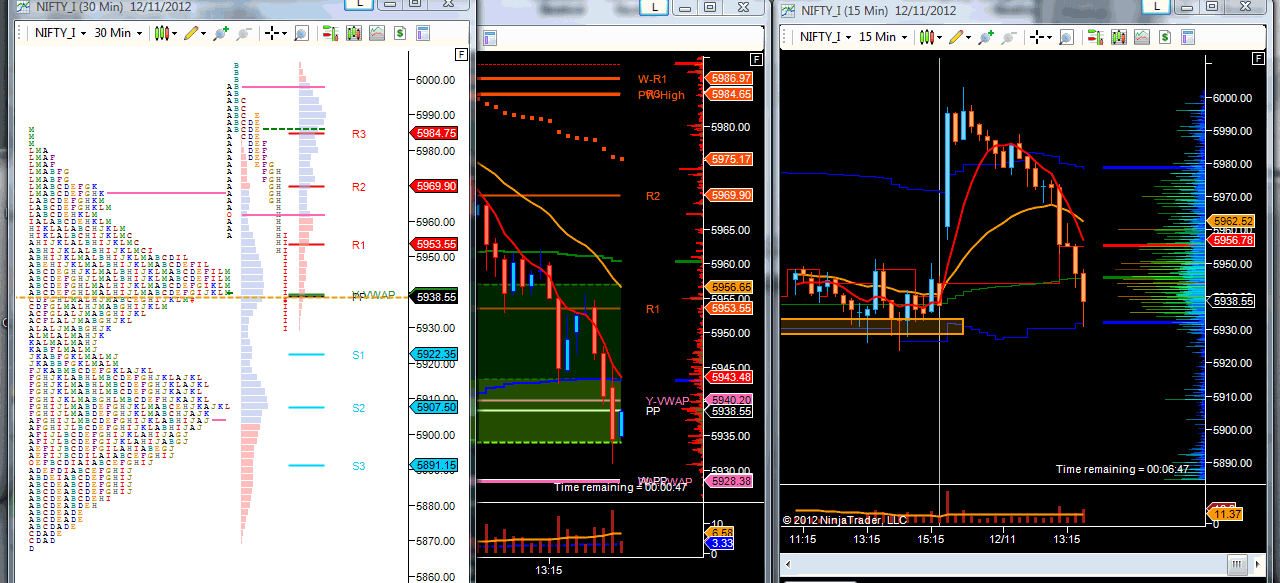Click F button on 15 Min chart
This screenshot has height=583, width=1280.
tap(1258, 58)
